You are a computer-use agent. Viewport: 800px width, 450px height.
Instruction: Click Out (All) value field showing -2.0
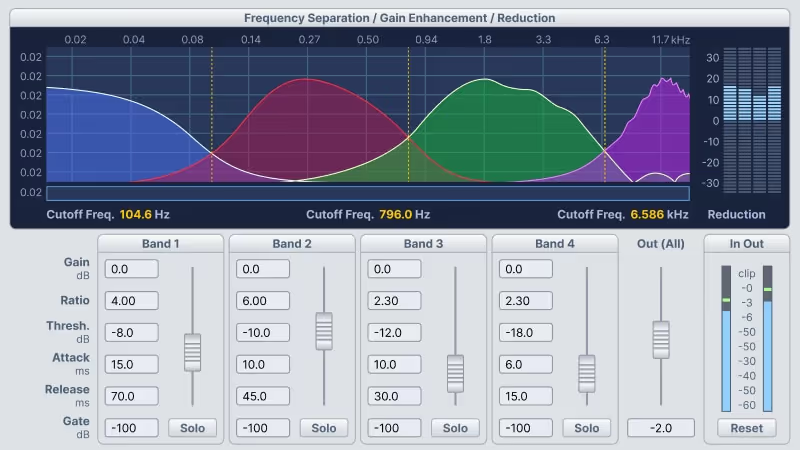(x=661, y=428)
